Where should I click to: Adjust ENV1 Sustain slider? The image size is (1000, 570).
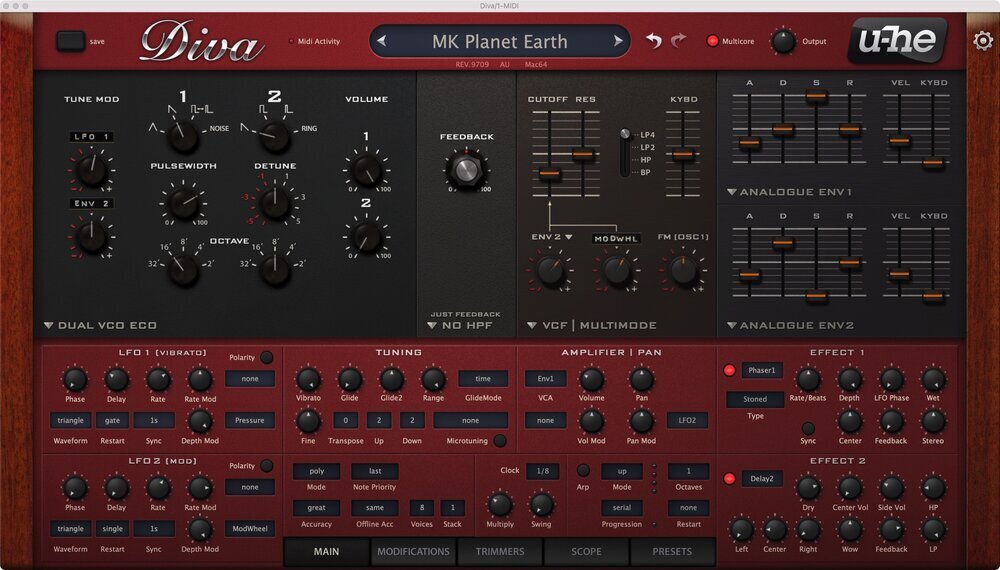point(816,97)
